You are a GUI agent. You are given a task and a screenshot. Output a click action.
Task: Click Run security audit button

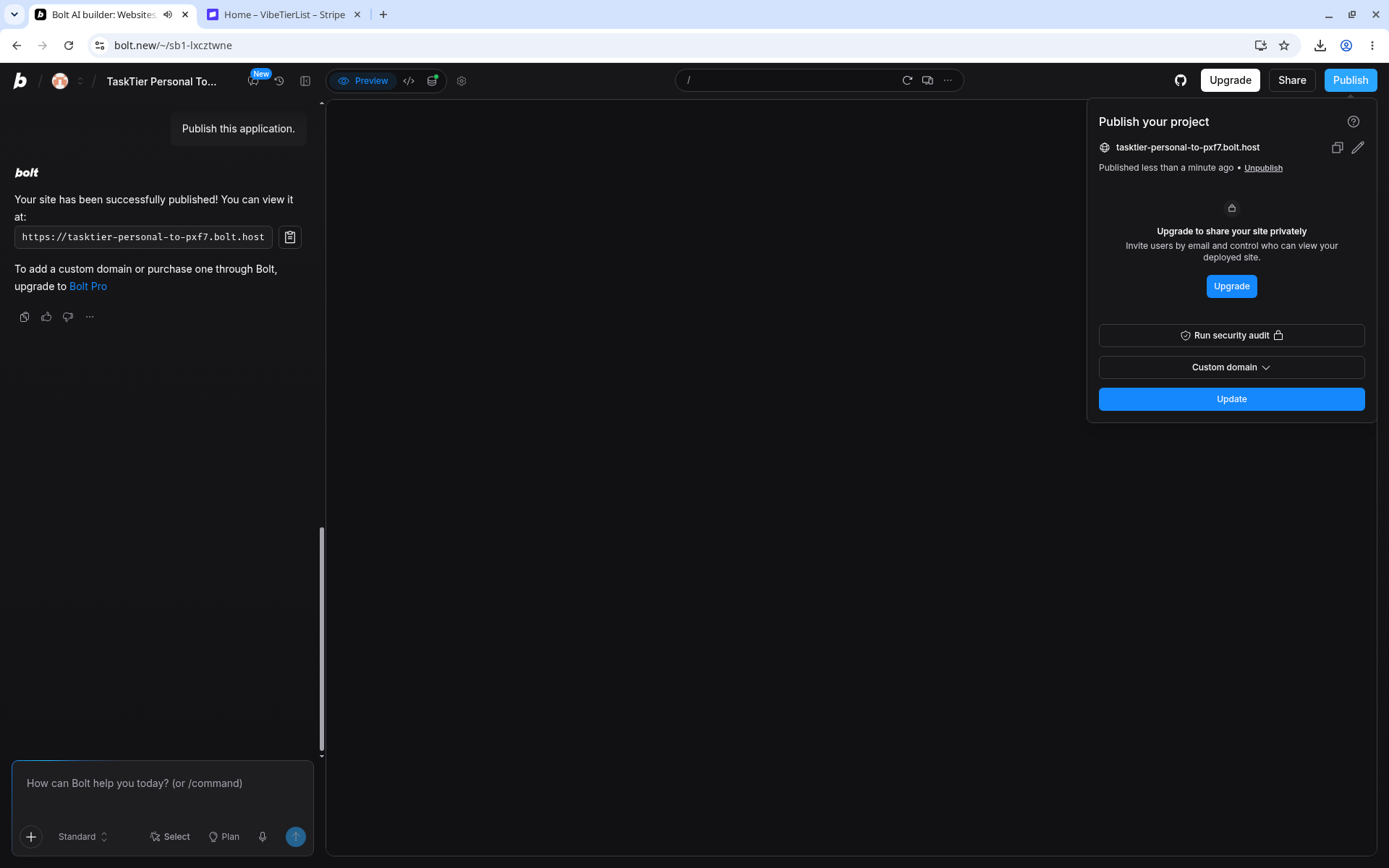pos(1231,336)
